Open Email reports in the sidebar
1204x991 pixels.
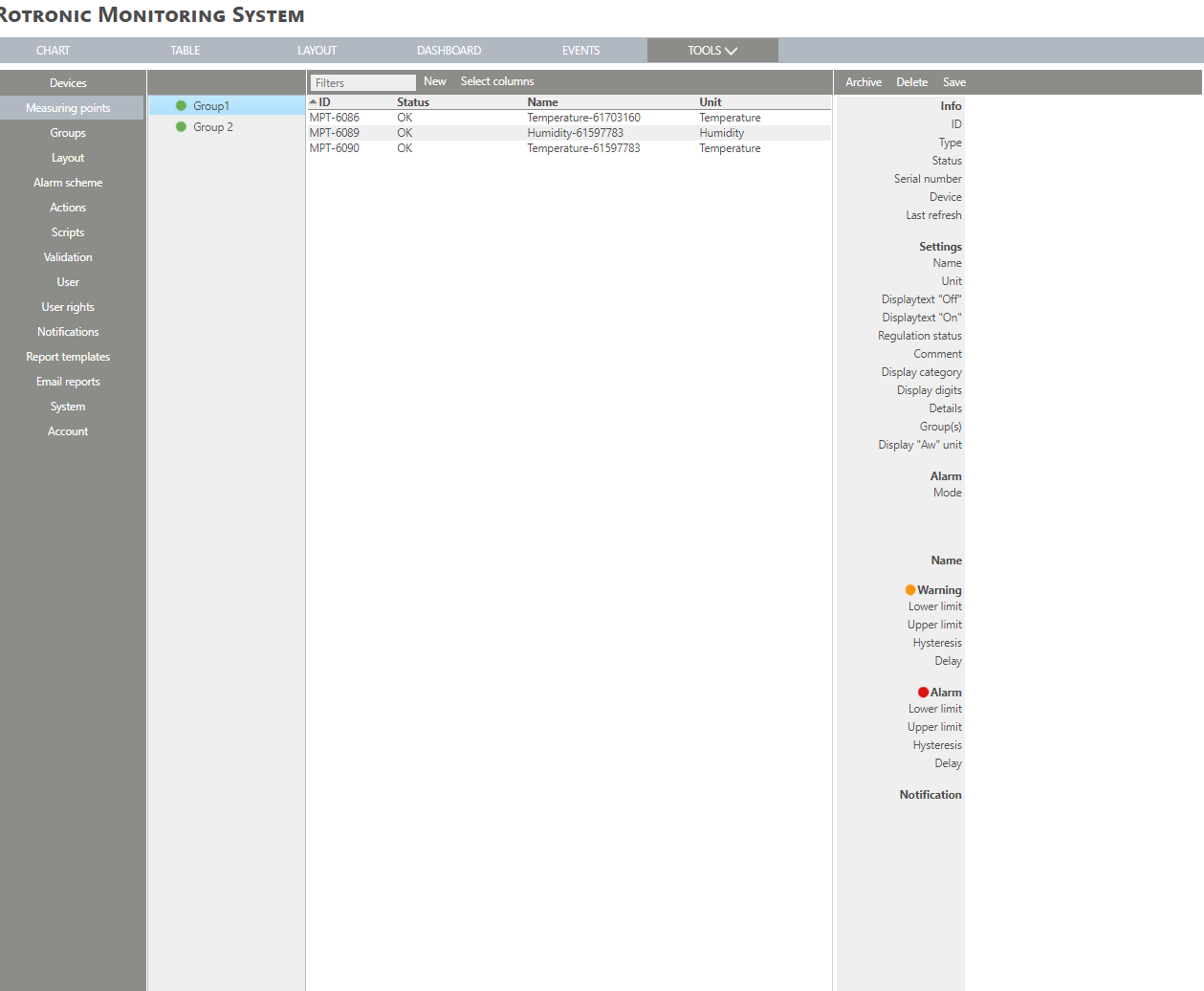pyautogui.click(x=68, y=382)
